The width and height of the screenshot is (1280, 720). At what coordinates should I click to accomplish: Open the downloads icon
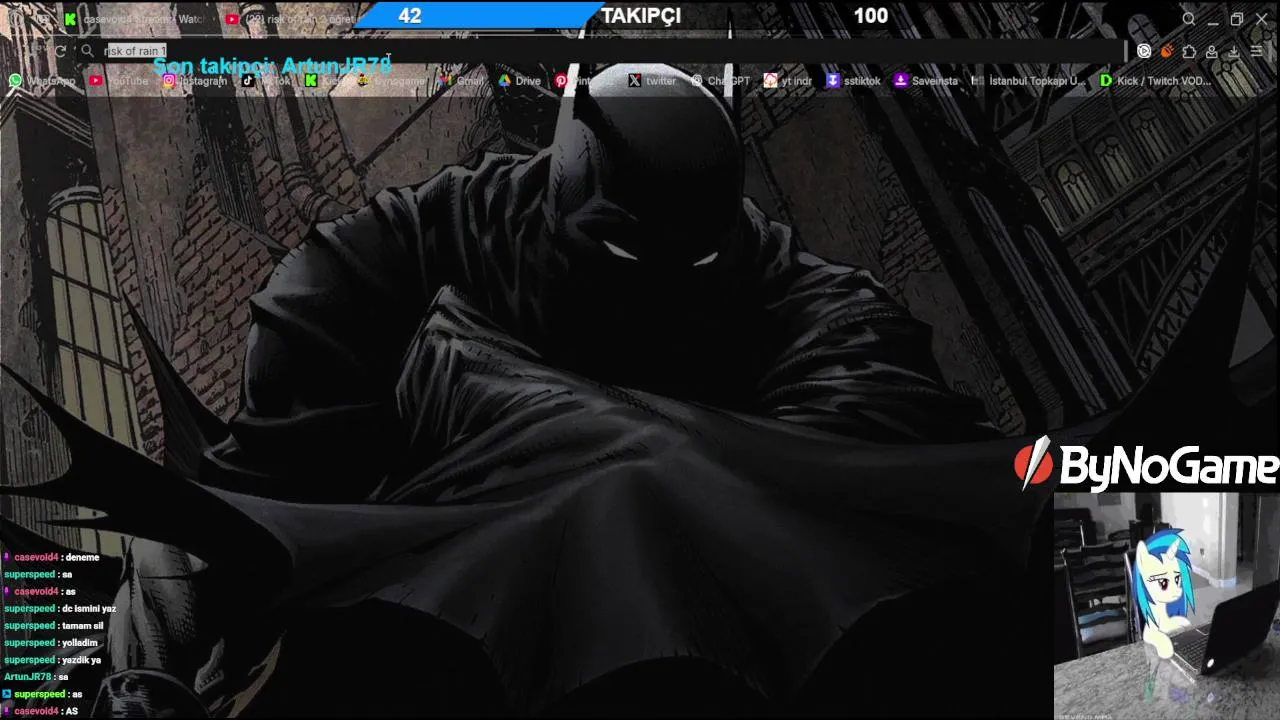tap(1234, 51)
